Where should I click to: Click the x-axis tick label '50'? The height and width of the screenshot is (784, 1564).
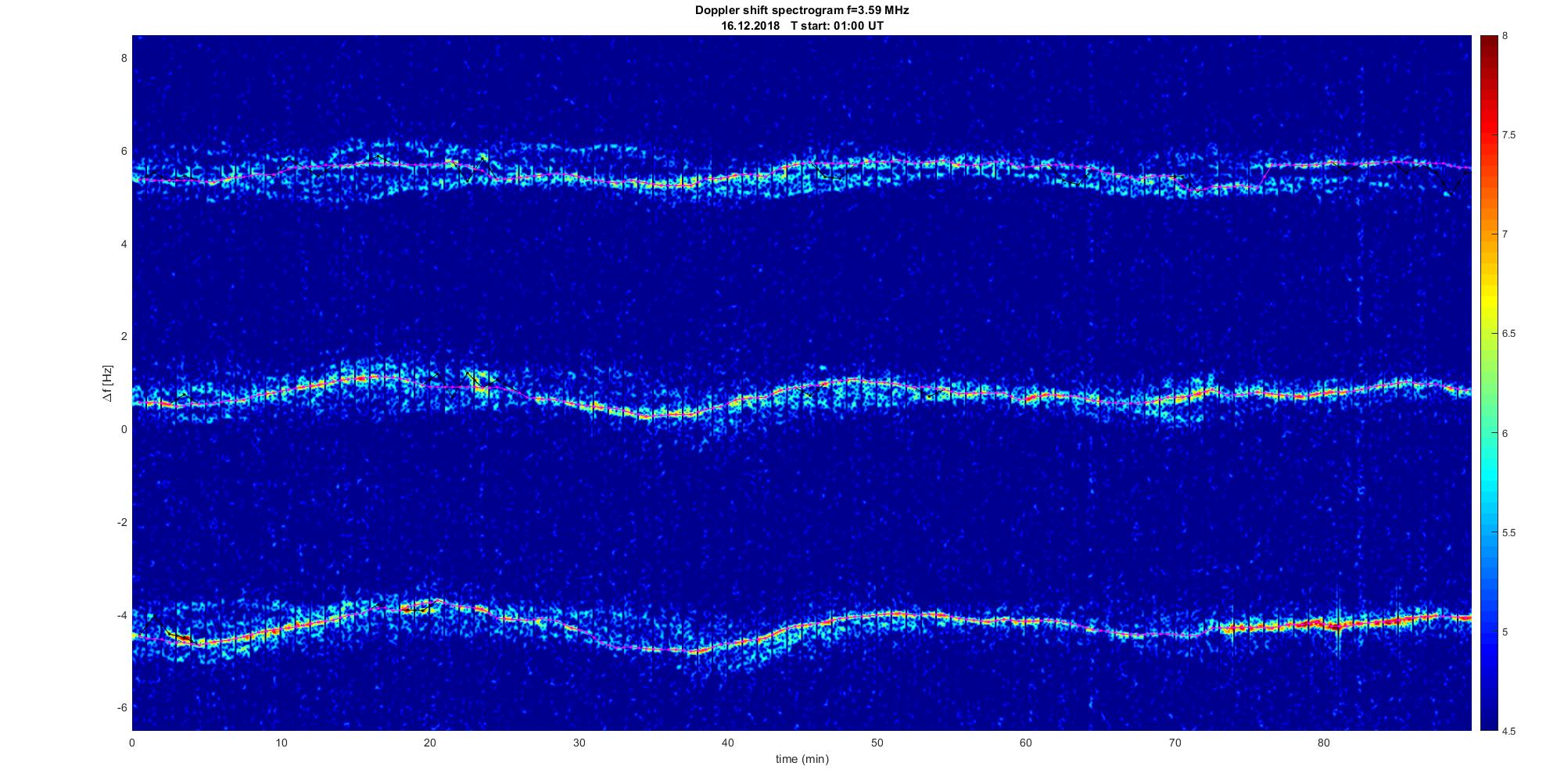(877, 743)
